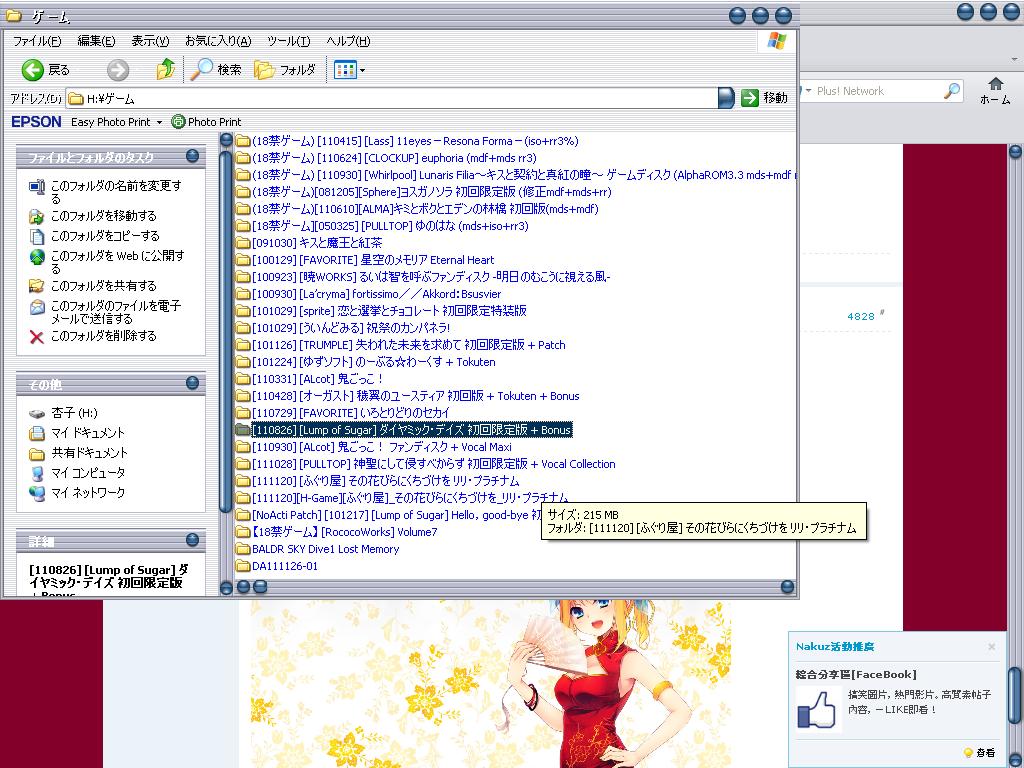
Task: Click the マイ コンピュータ icon
Action: [37, 473]
